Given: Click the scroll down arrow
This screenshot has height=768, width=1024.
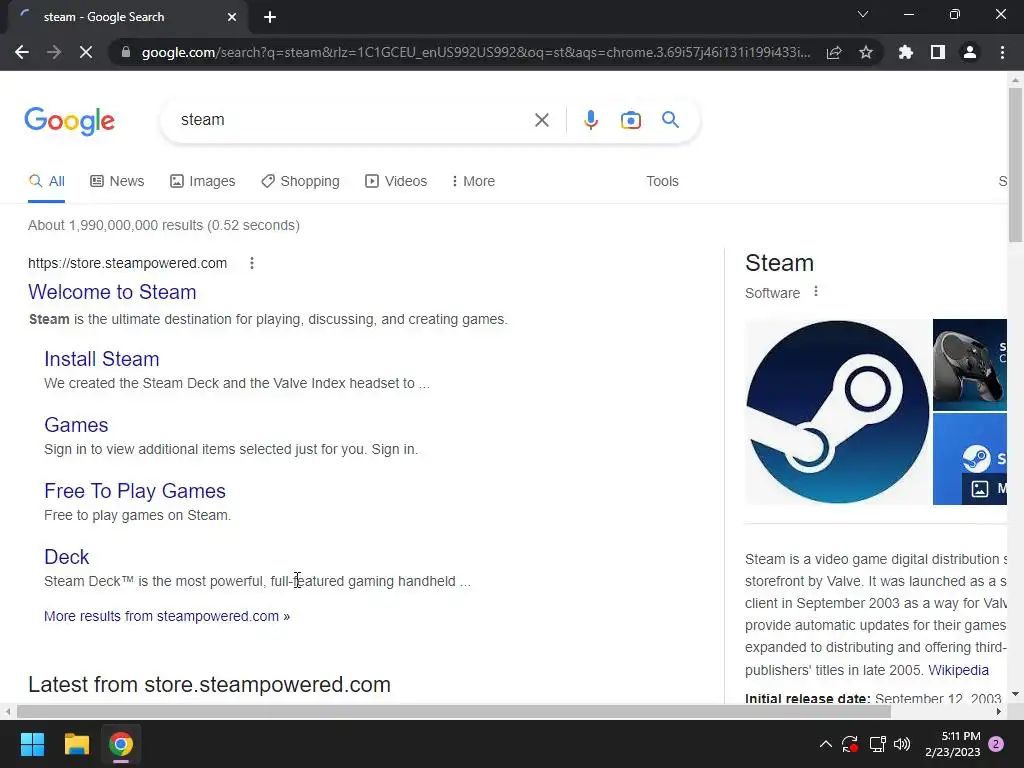Looking at the screenshot, I should point(1015,694).
